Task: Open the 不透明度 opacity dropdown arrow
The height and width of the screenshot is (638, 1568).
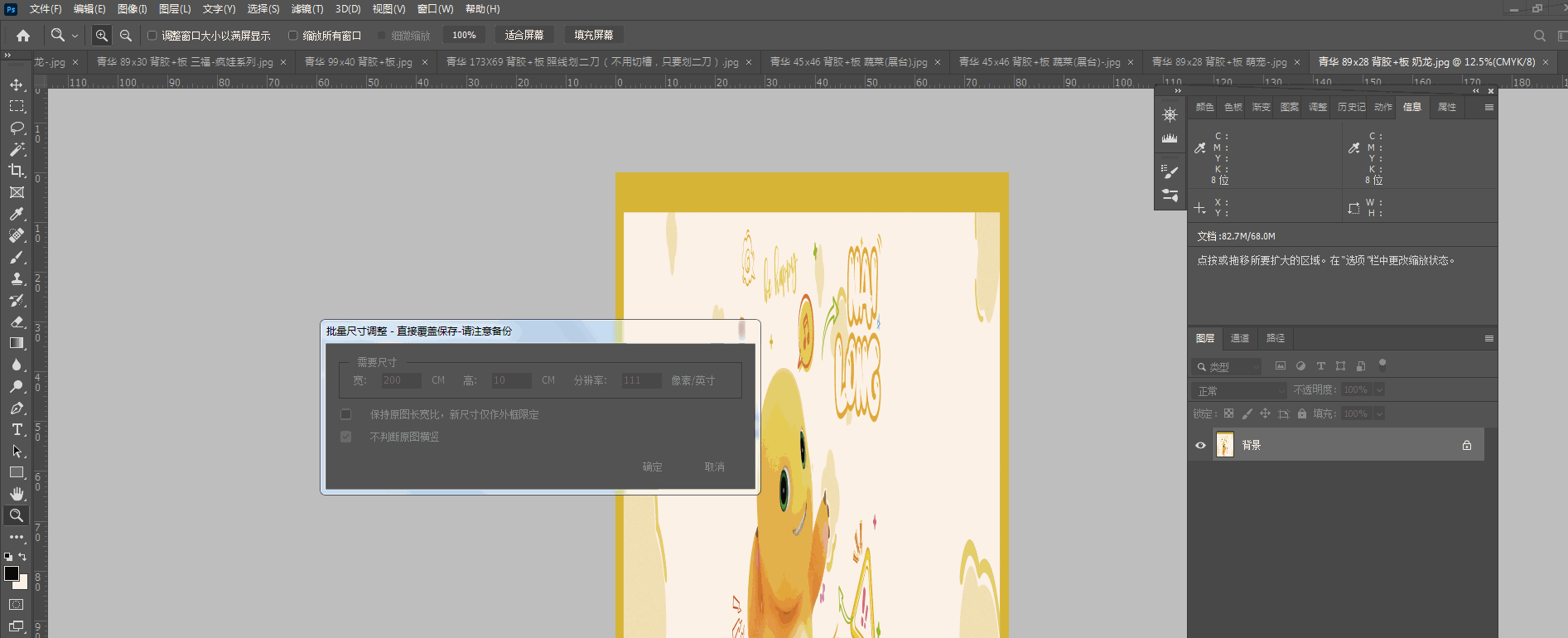Action: click(1379, 389)
